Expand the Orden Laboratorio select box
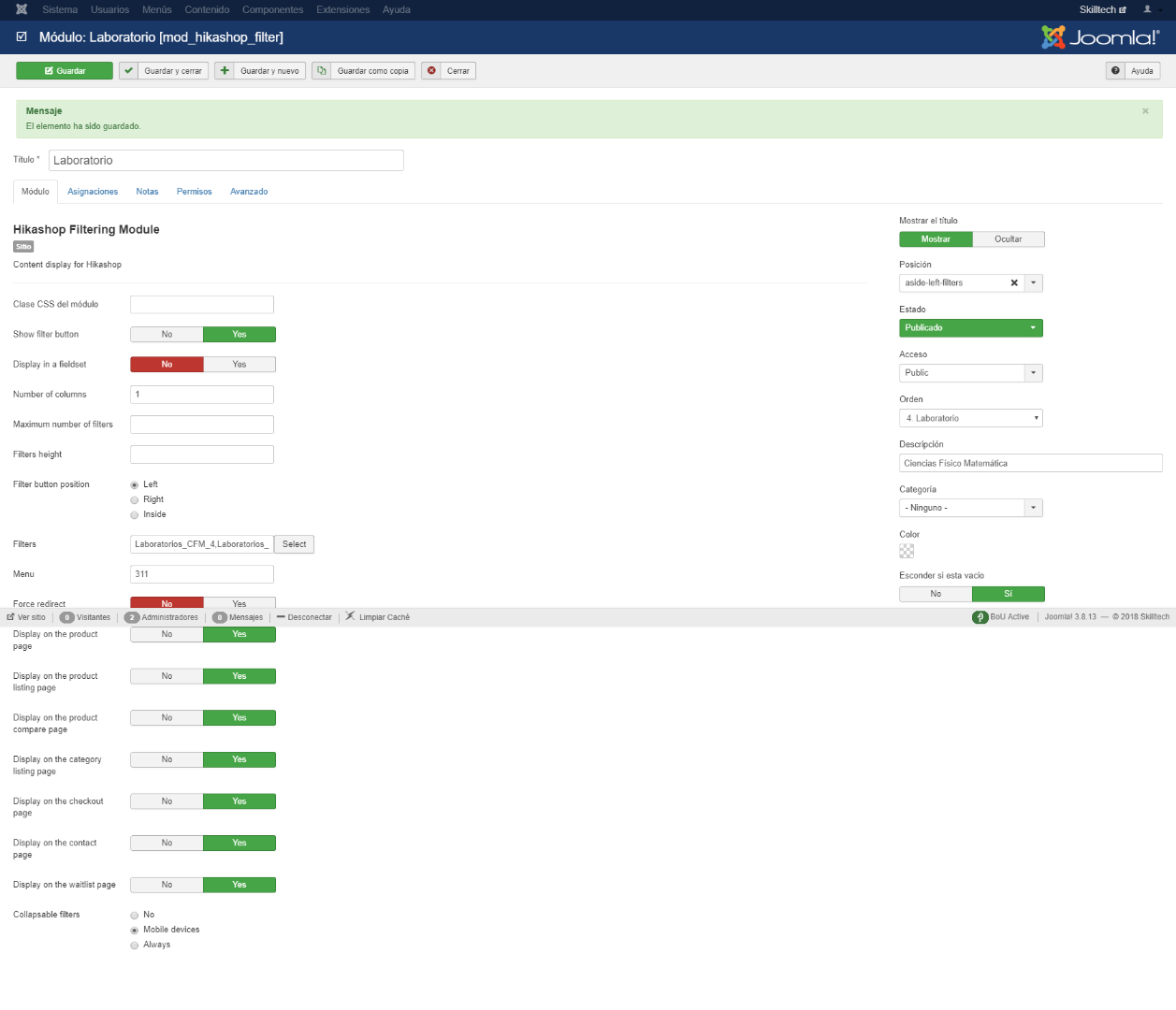The height and width of the screenshot is (1010, 1176). pyautogui.click(x=970, y=419)
